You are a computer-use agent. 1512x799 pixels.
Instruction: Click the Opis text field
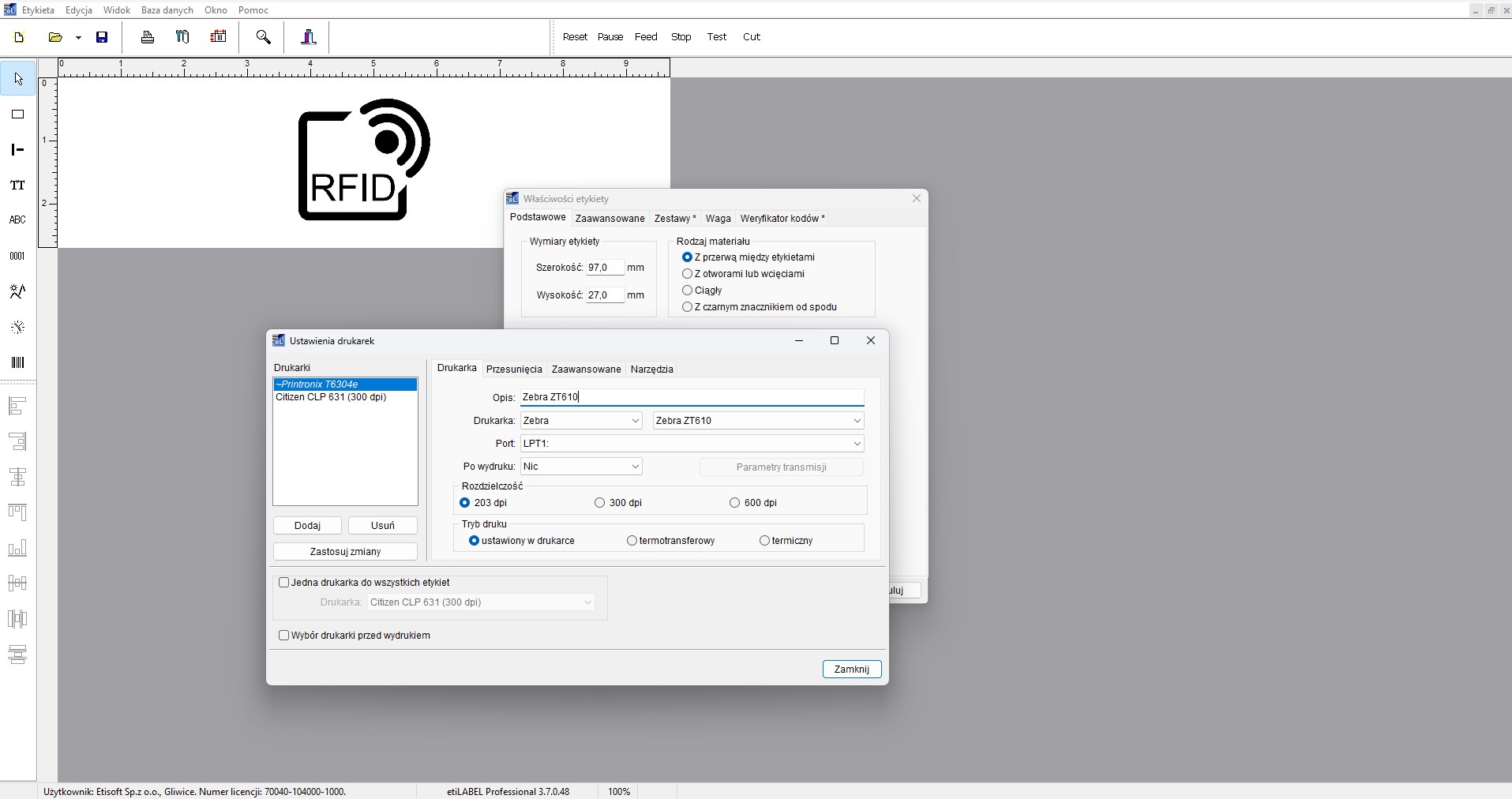(x=692, y=397)
